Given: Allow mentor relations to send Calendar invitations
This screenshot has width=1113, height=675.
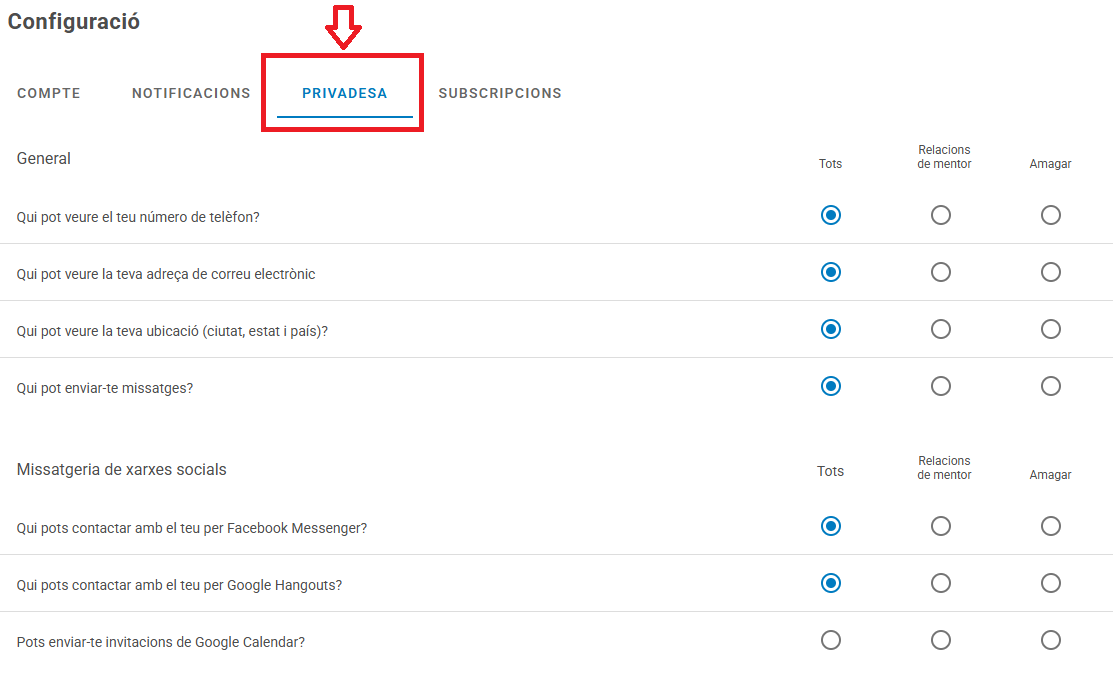Looking at the screenshot, I should point(940,640).
